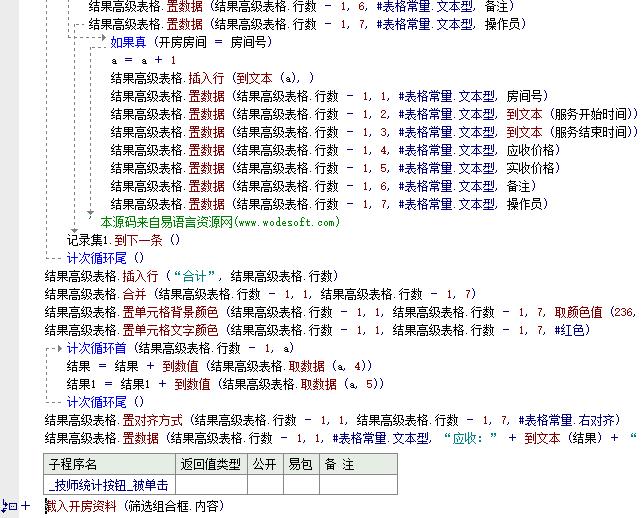This screenshot has width=643, height=518.
Task: Click the 结果 = 结果 + 到数值 line
Action: point(219,366)
